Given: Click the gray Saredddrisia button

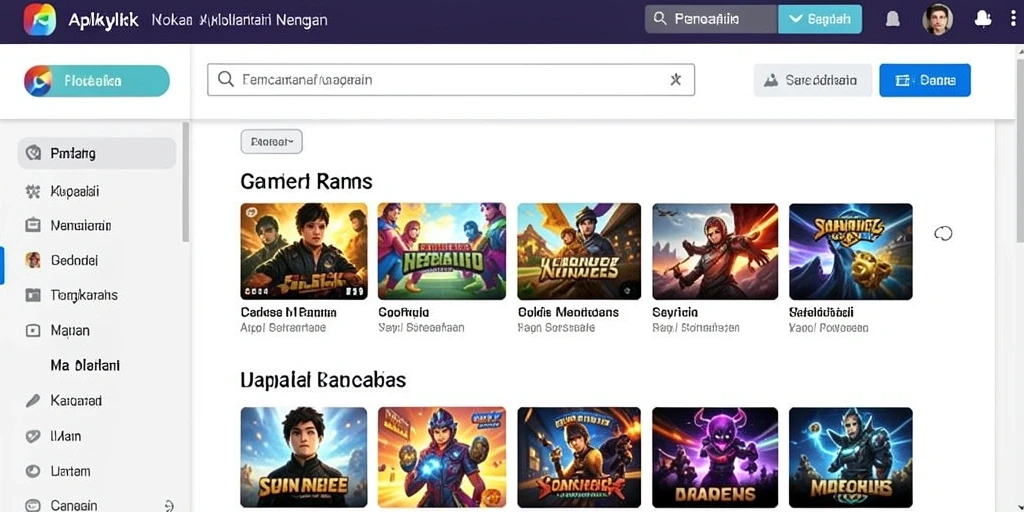Looking at the screenshot, I should [x=812, y=80].
